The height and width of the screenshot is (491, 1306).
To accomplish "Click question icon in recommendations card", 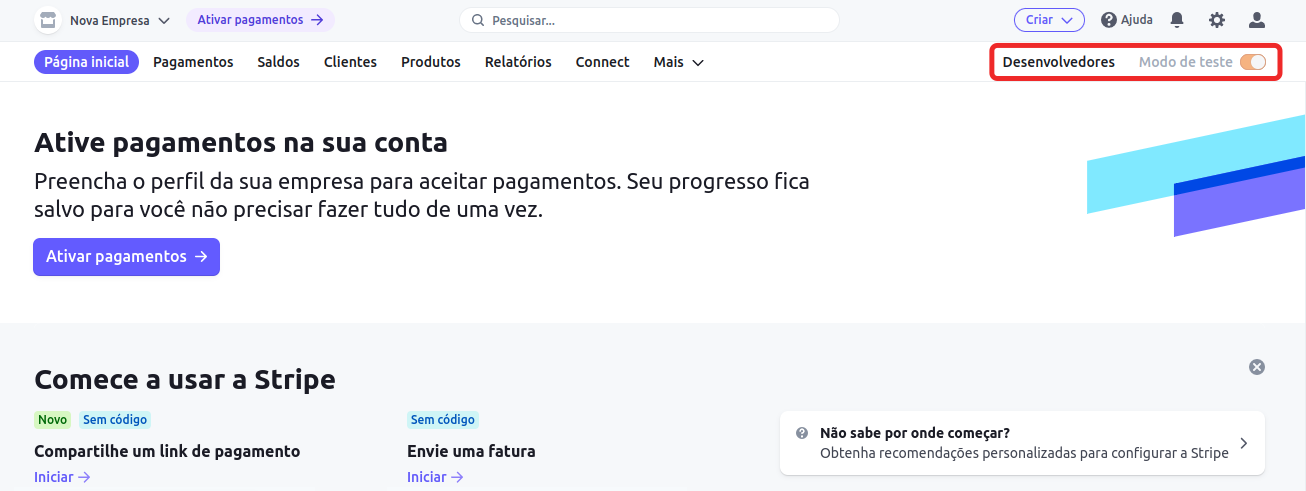I will (x=802, y=433).
